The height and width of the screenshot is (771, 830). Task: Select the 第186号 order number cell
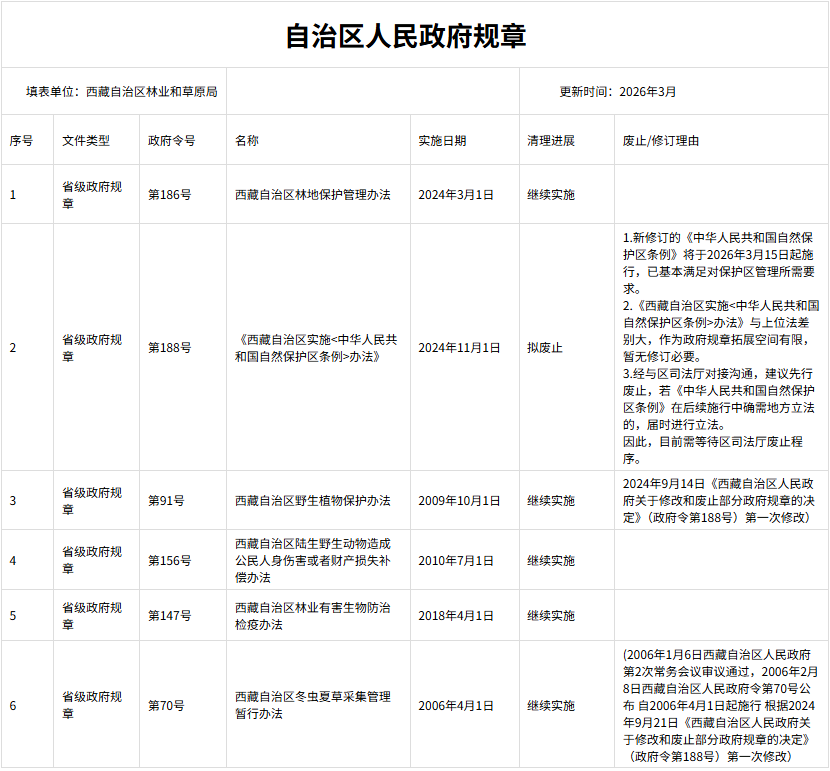[x=170, y=195]
